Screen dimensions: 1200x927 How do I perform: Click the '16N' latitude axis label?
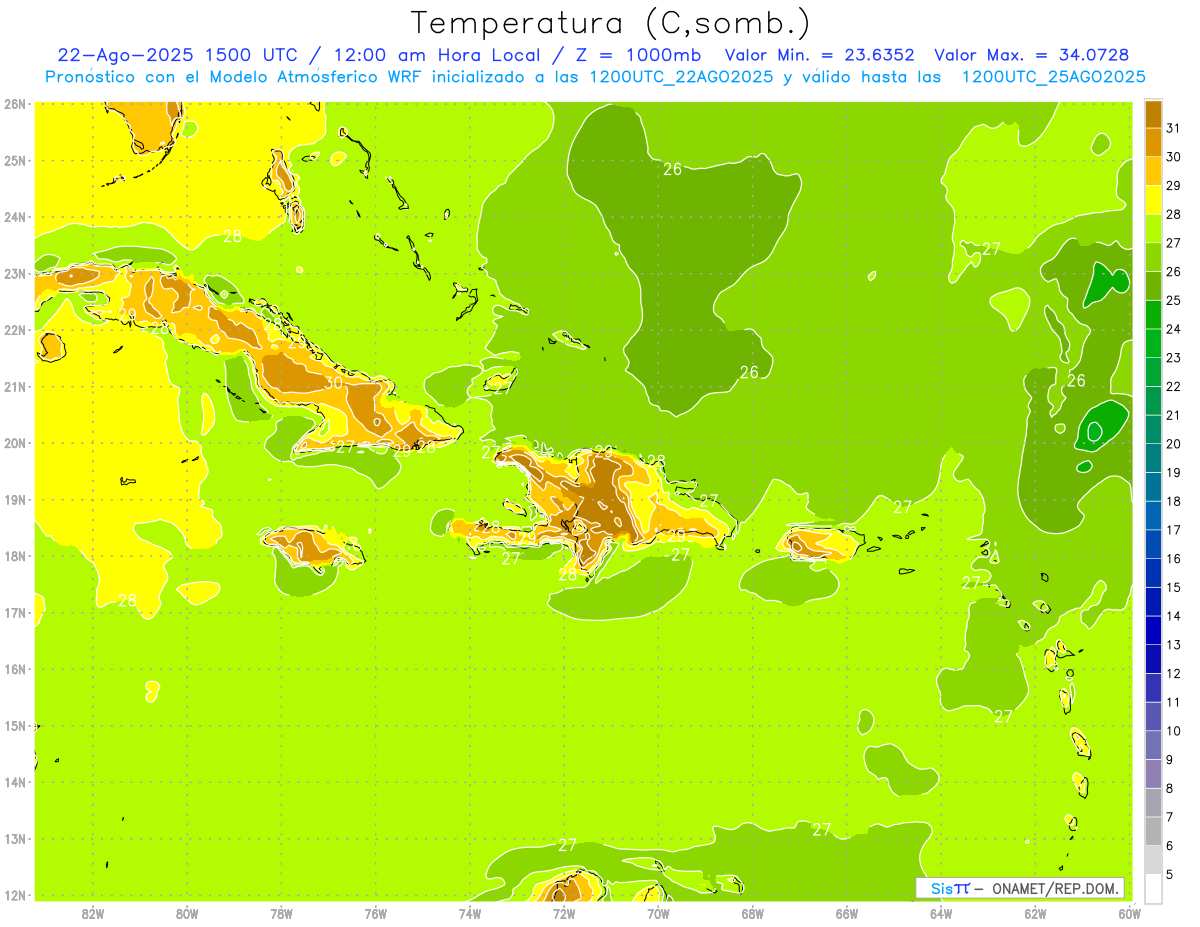click(14, 669)
